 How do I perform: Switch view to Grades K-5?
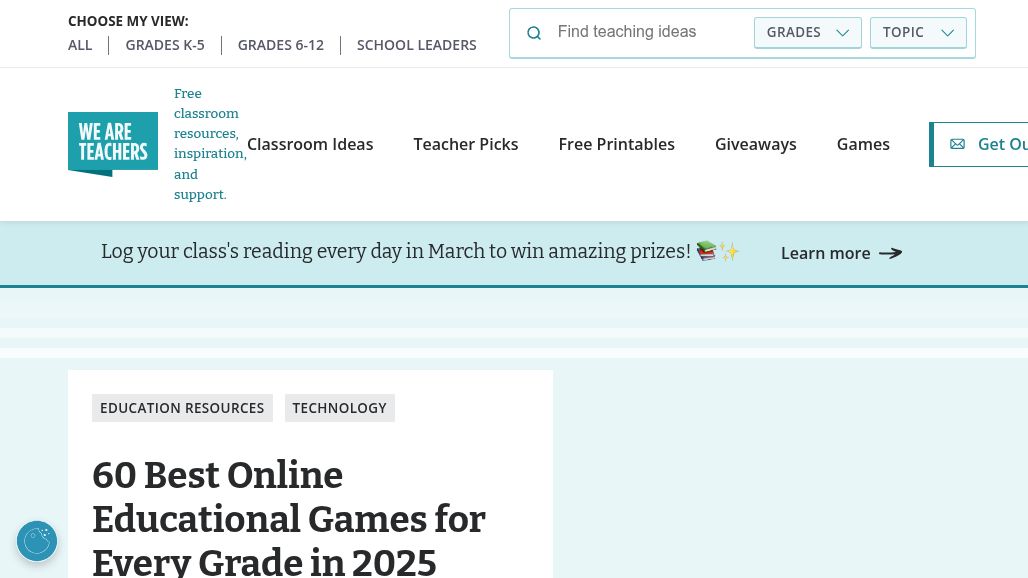(165, 45)
